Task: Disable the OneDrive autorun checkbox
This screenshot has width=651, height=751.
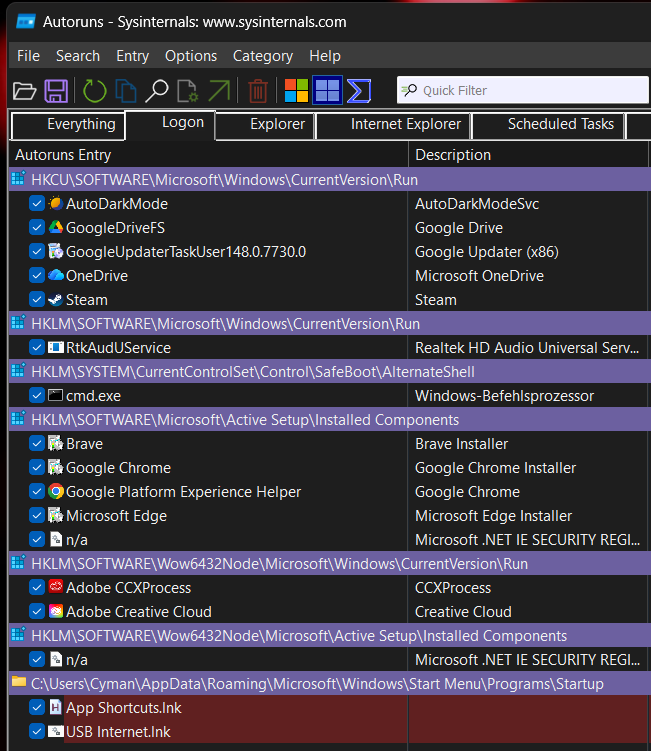Action: (x=37, y=275)
